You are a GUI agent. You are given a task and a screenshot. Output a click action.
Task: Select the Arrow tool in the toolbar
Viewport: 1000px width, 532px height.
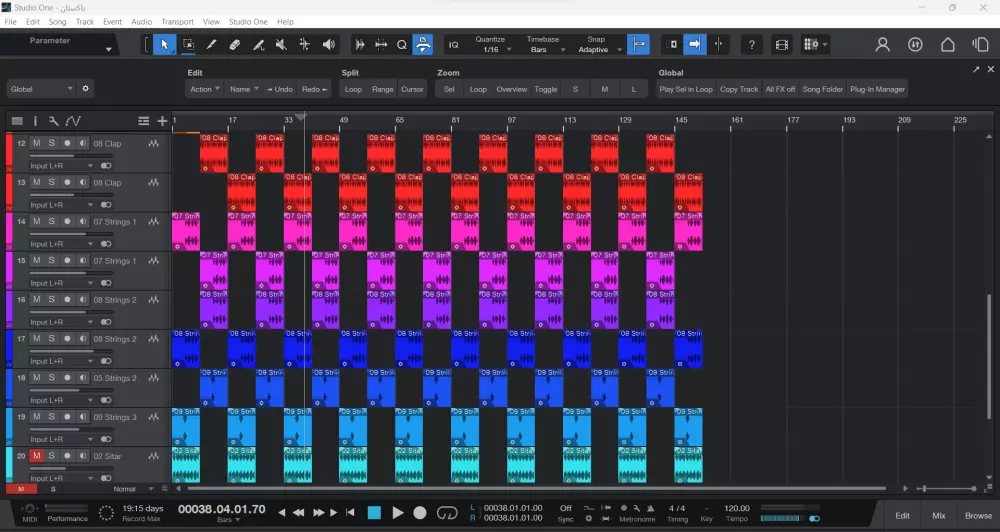[x=165, y=44]
